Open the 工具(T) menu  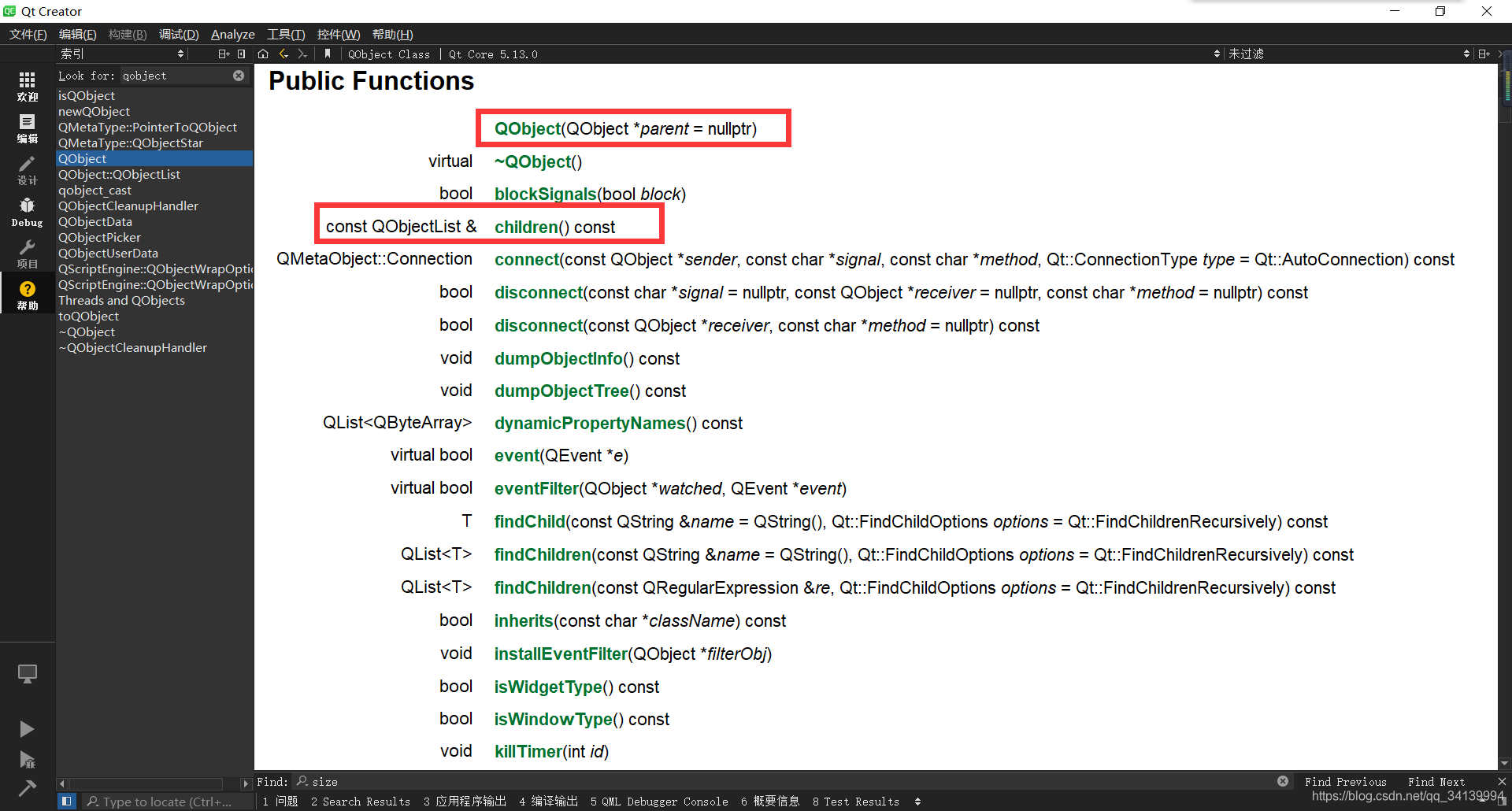[x=286, y=35]
